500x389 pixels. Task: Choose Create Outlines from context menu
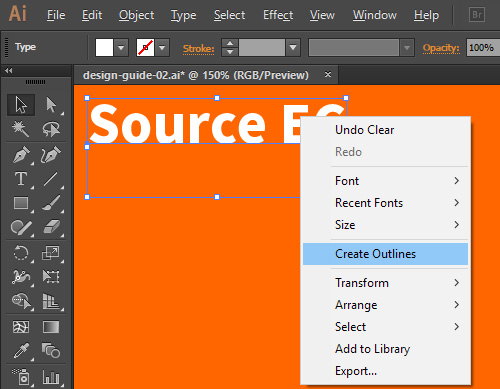pos(385,254)
